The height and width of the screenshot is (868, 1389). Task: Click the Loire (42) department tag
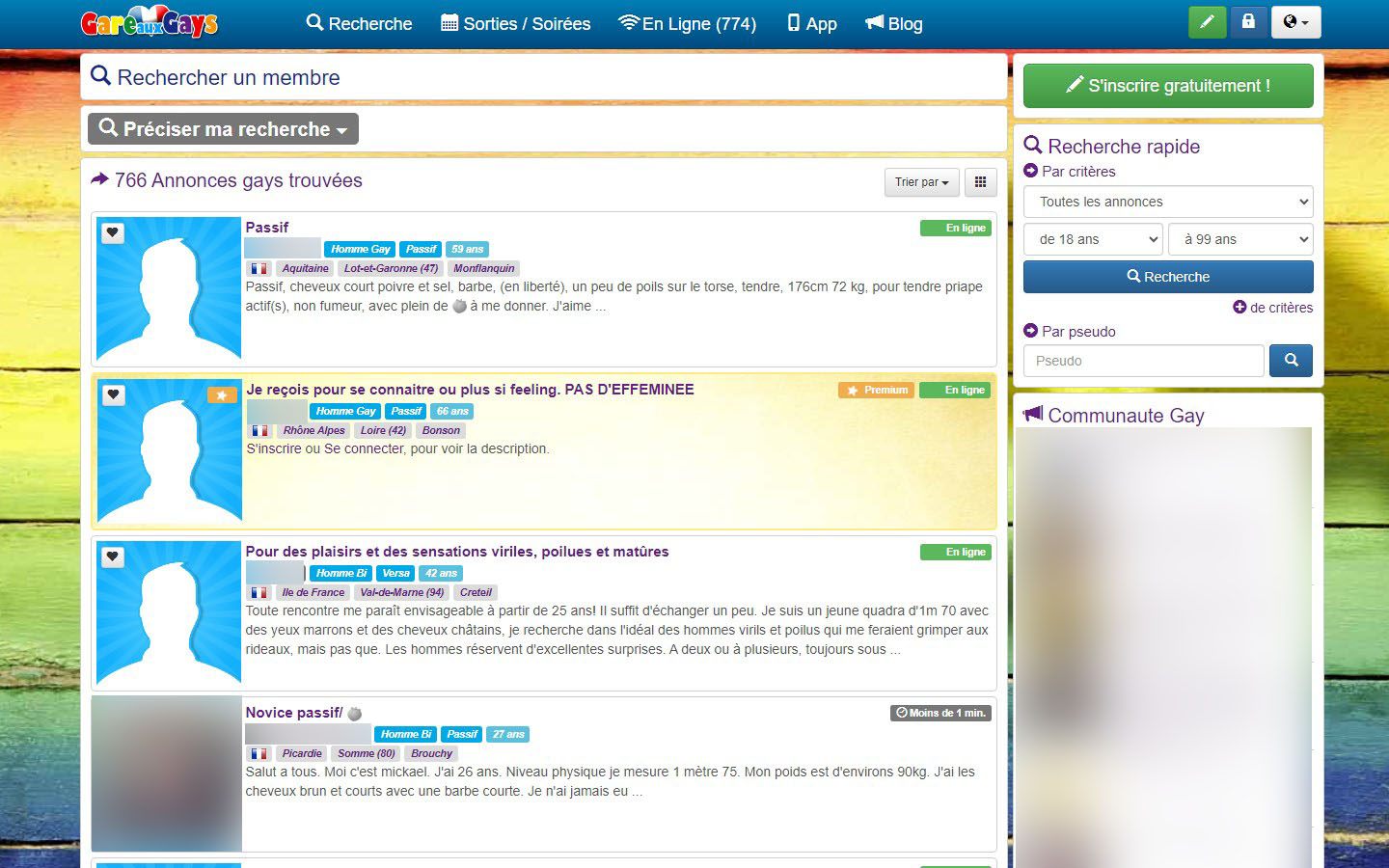[x=383, y=431]
